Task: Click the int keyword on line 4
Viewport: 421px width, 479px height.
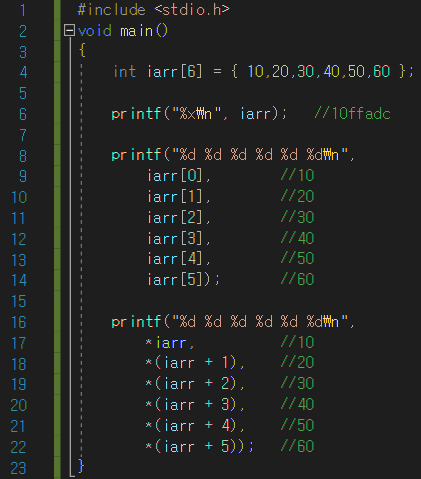Action: click(x=124, y=72)
